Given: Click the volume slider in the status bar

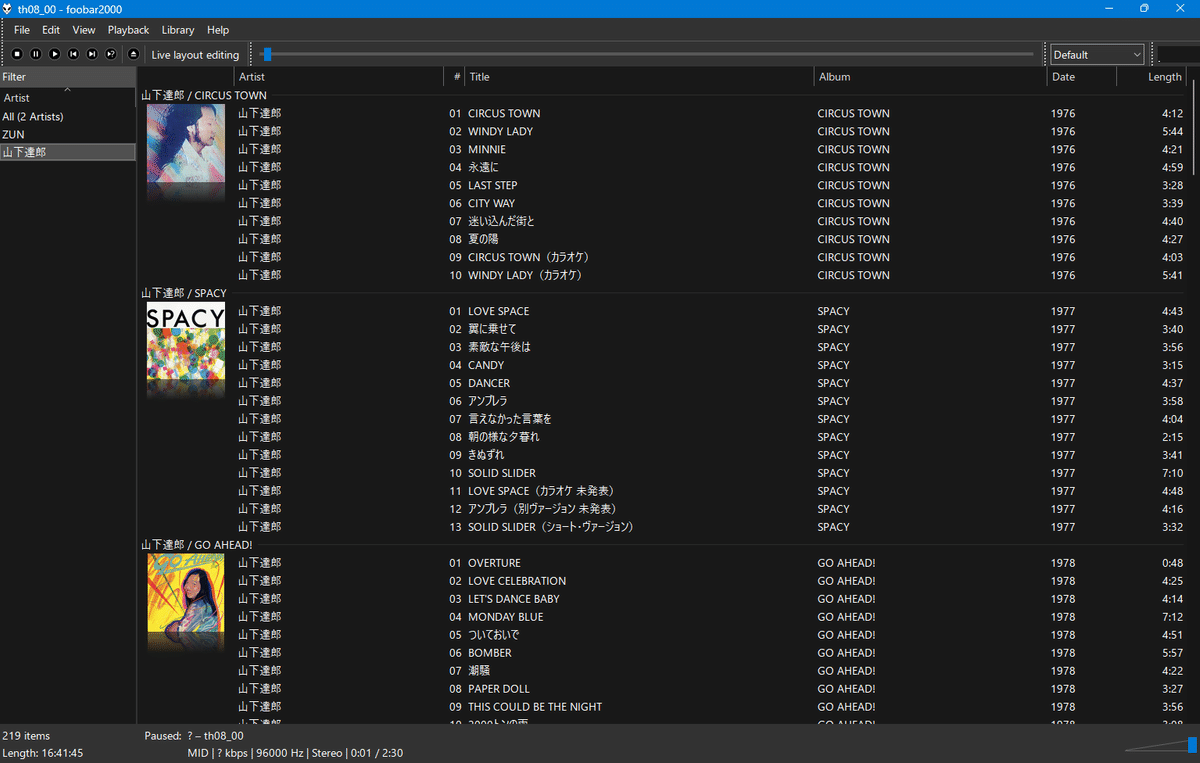Looking at the screenshot, I should click(x=1161, y=744).
